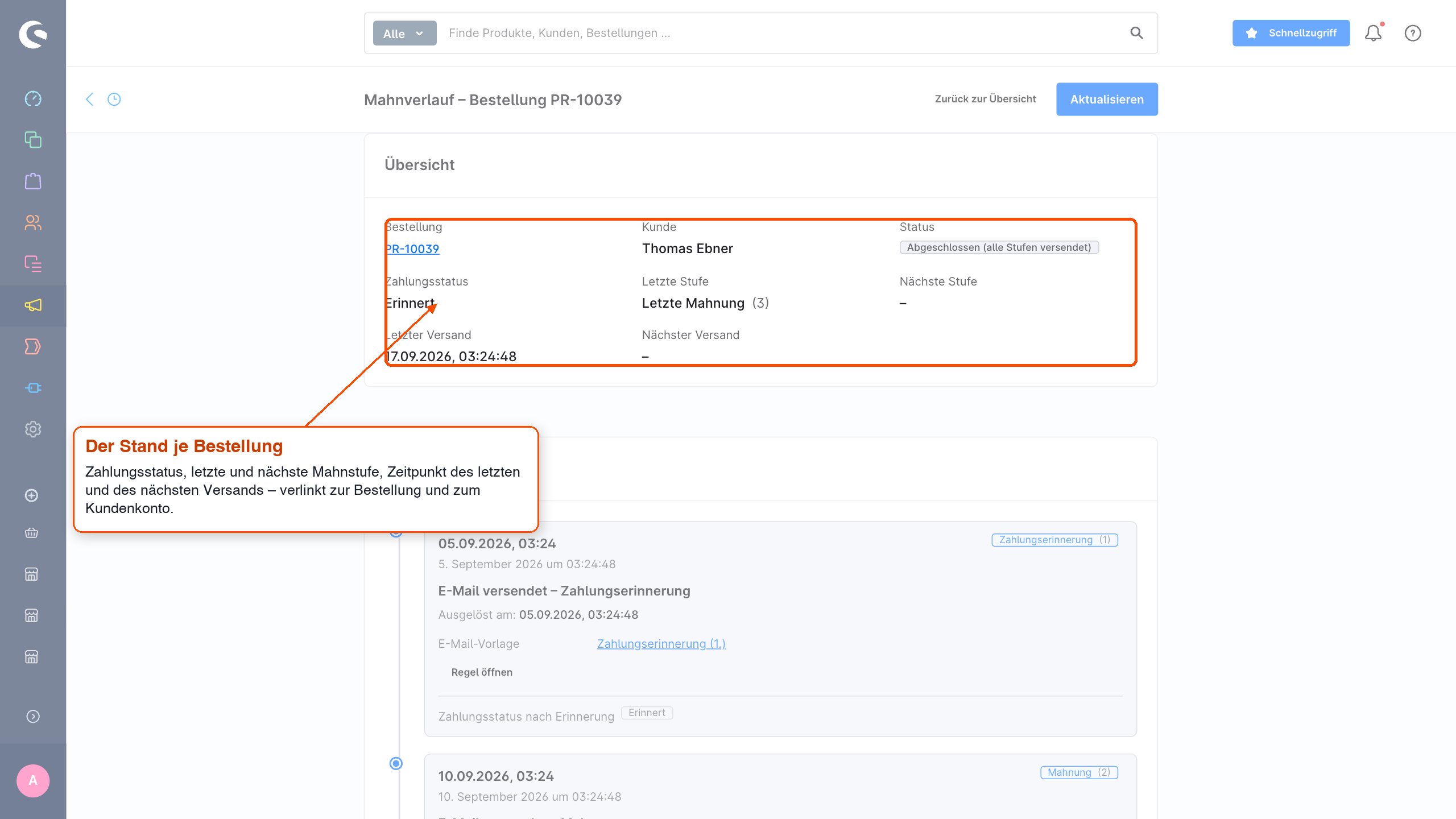
Task: Open the user avatar 'A' menu
Action: pyautogui.click(x=33, y=781)
